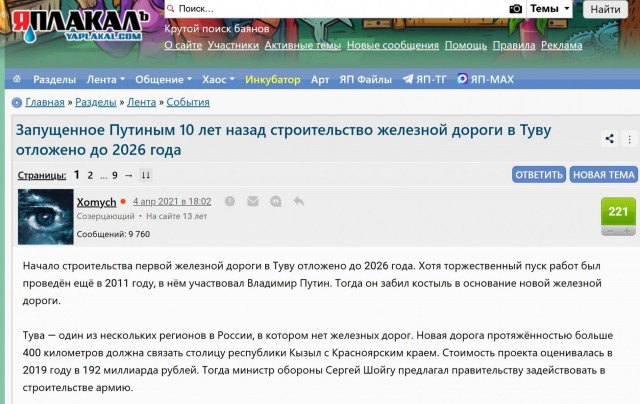Screen dimensions: 640x404
Task: Open the Новые сообщения link
Action: (393, 45)
